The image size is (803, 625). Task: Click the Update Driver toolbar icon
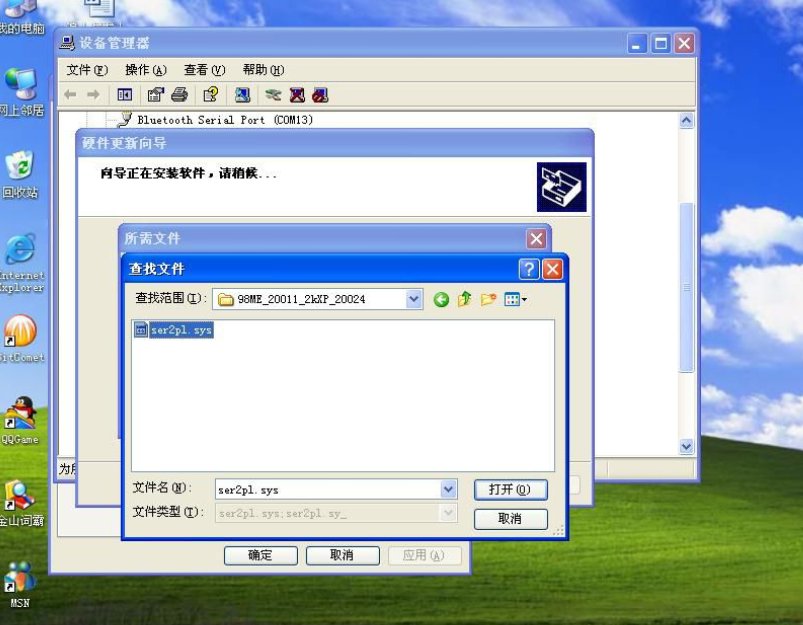tap(243, 95)
